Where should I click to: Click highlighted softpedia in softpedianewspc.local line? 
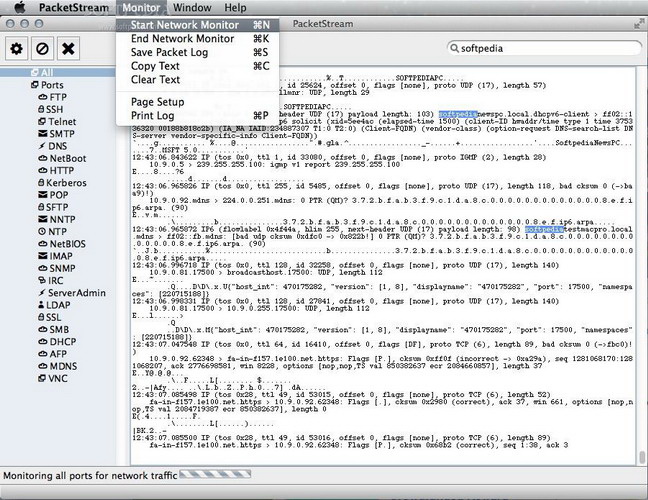click(x=458, y=114)
